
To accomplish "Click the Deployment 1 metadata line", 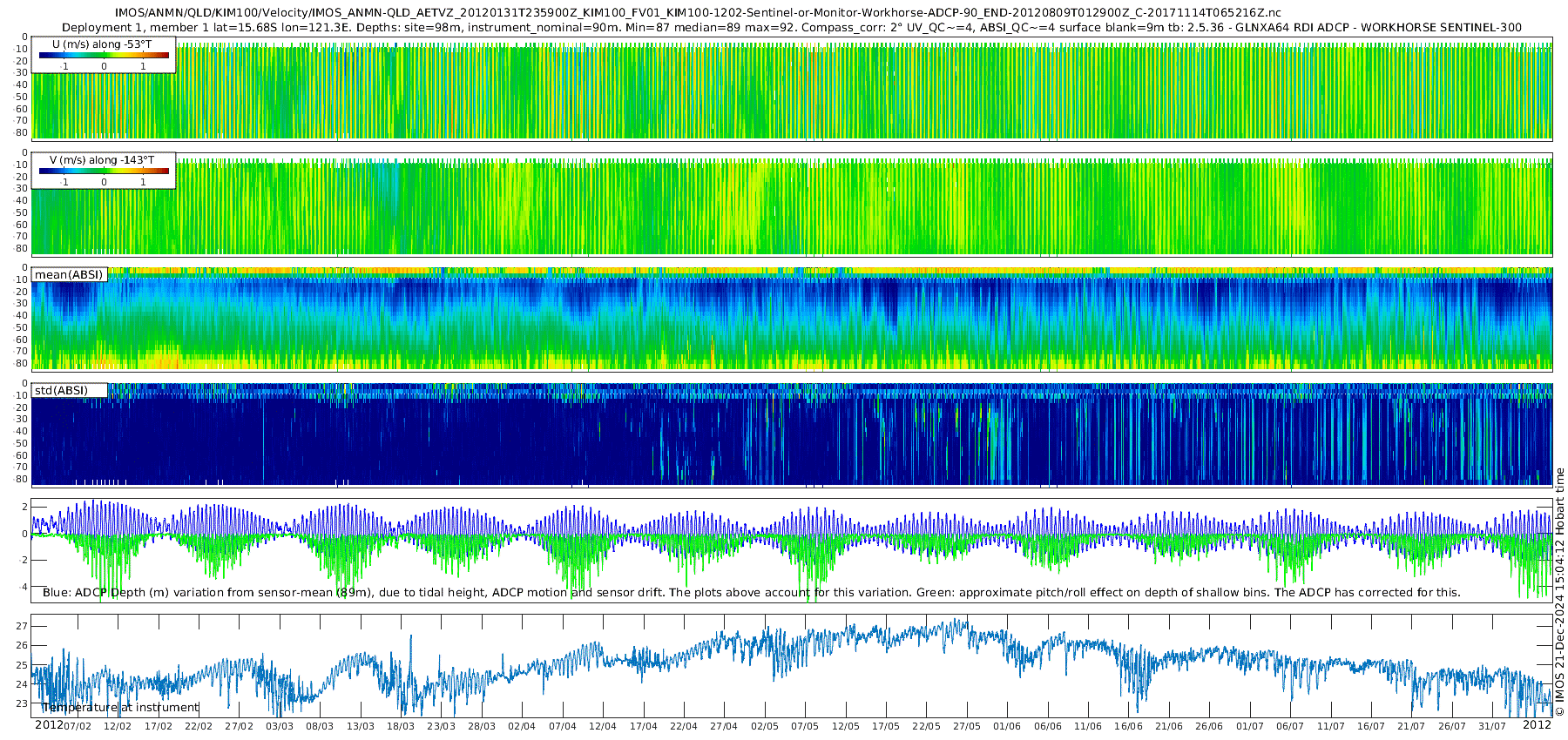I will tap(792, 27).
